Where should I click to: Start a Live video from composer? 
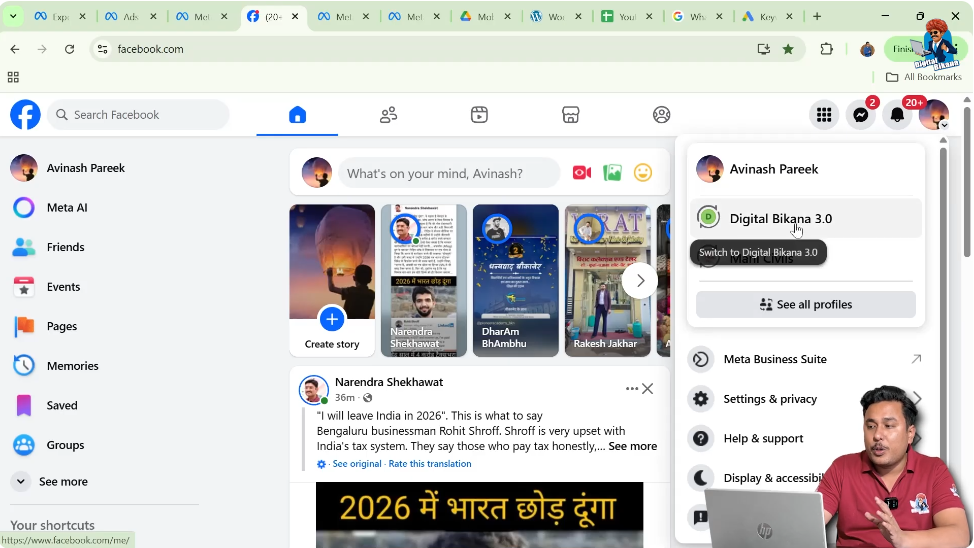(x=582, y=173)
